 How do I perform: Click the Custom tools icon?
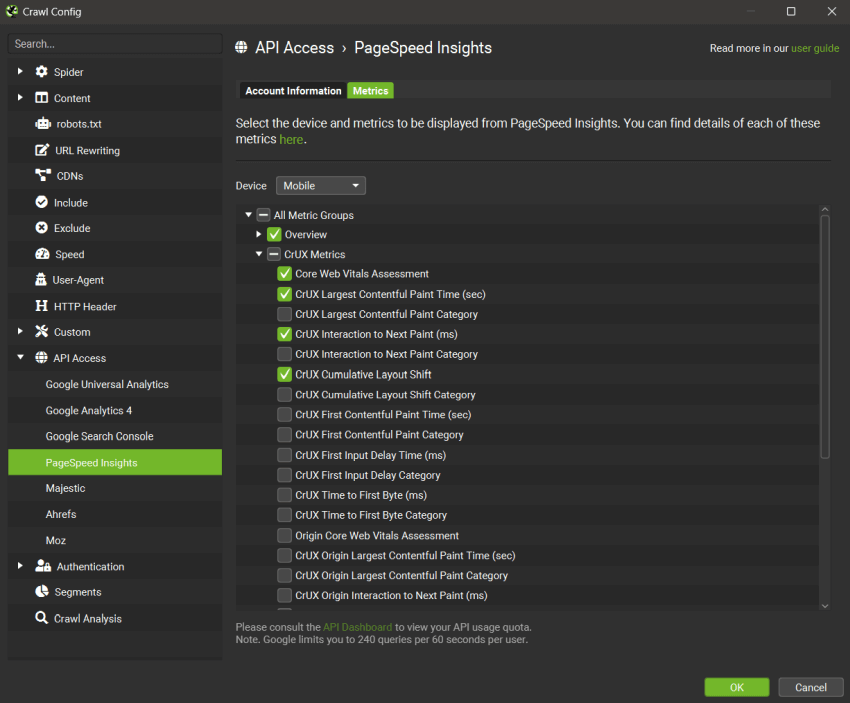coord(41,332)
